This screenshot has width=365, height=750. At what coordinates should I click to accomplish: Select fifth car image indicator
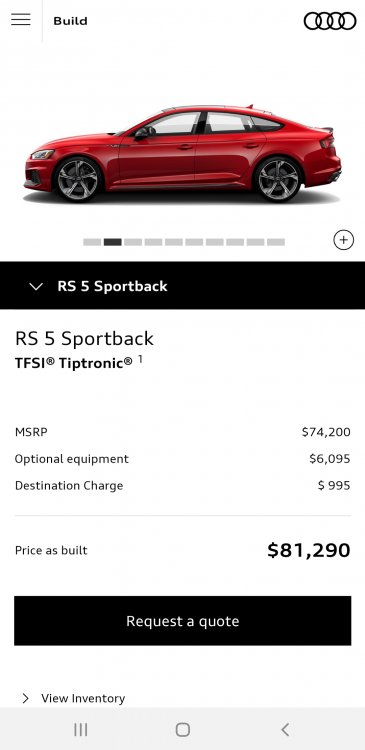coord(174,242)
